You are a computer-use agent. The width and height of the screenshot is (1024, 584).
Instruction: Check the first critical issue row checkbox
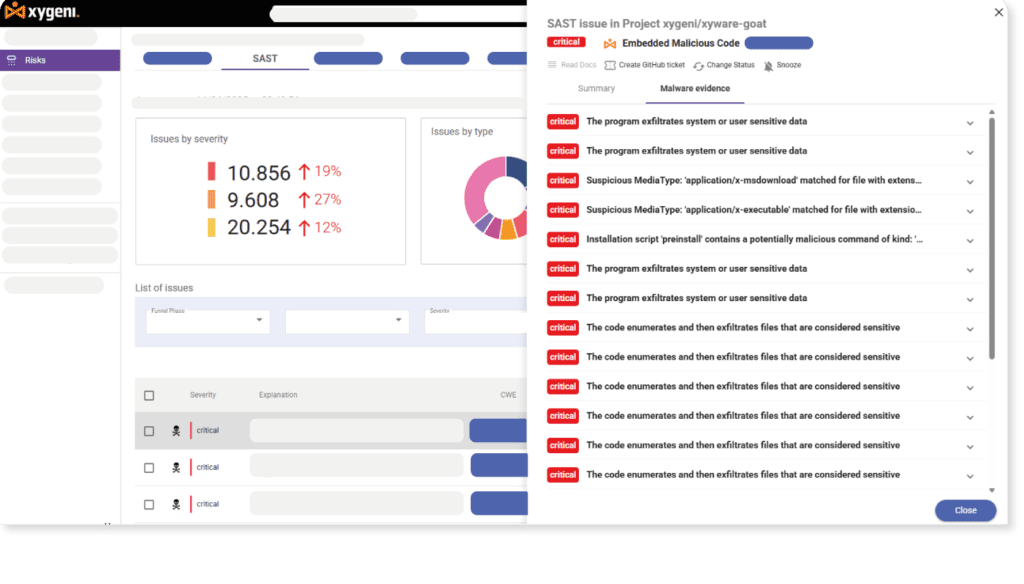click(149, 431)
